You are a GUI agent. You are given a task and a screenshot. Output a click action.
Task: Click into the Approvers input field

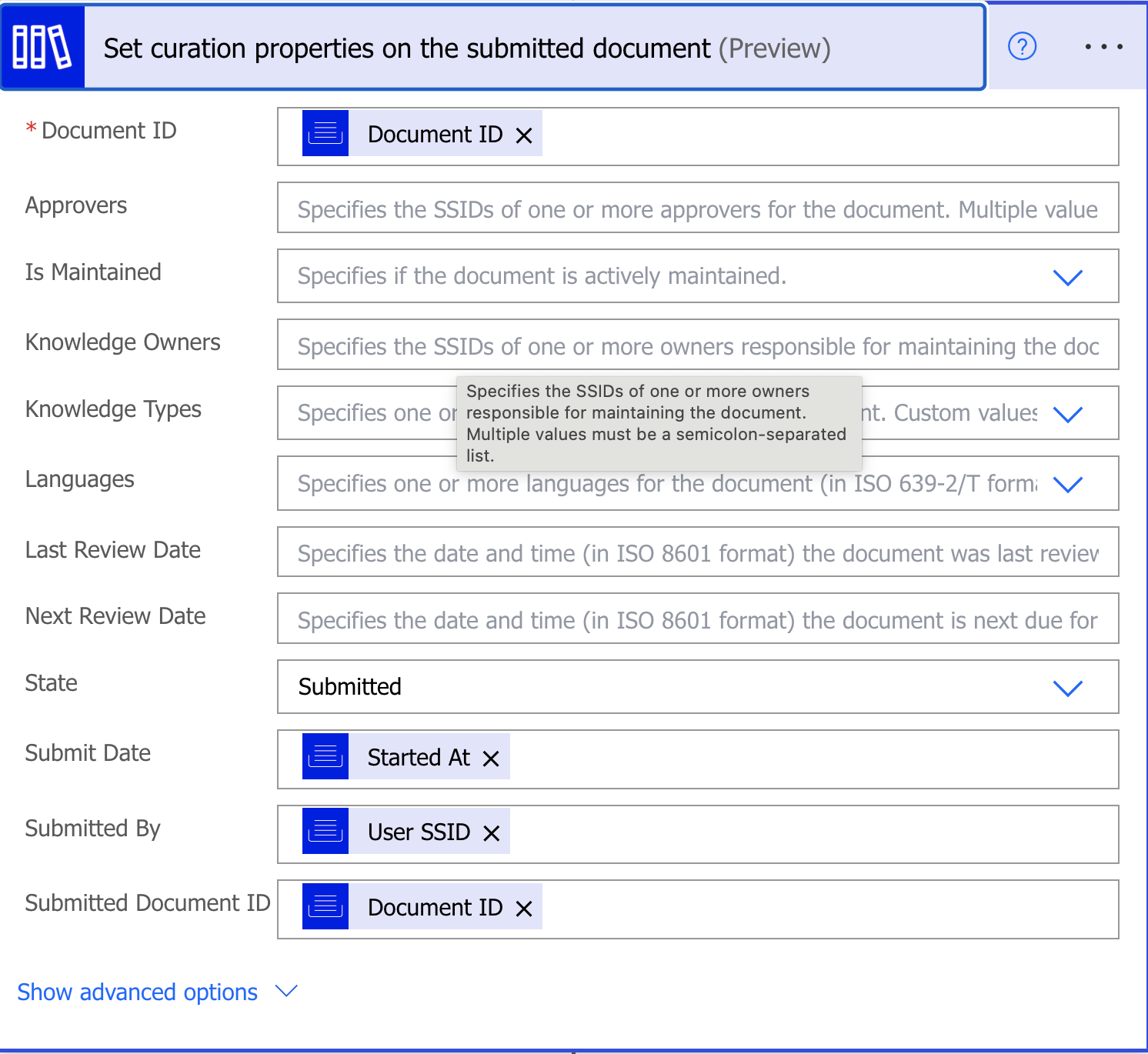(696, 208)
